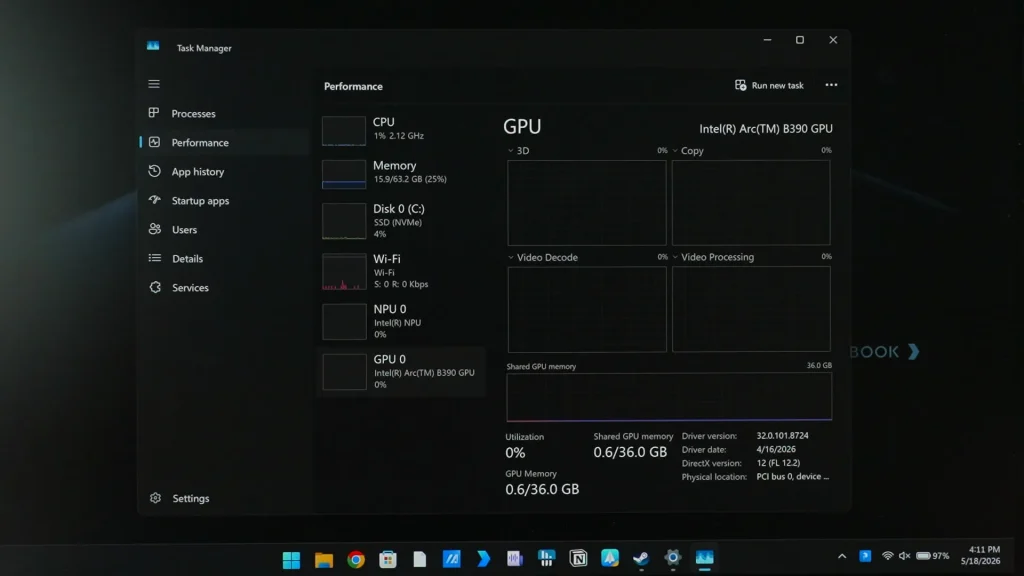Image resolution: width=1024 pixels, height=576 pixels.
Task: Open the Video Processing engine dropdown
Action: point(713,257)
